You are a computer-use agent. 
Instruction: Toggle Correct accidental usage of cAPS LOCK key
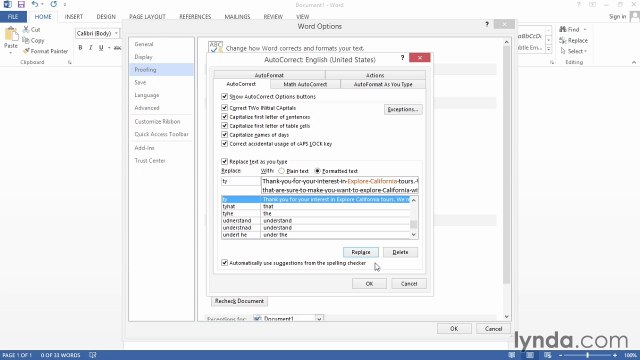(x=224, y=144)
